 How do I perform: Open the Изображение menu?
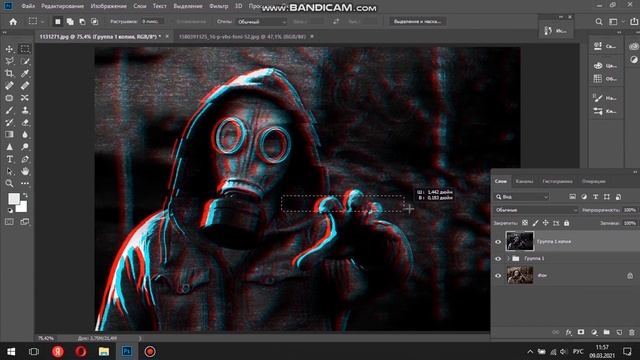click(108, 6)
